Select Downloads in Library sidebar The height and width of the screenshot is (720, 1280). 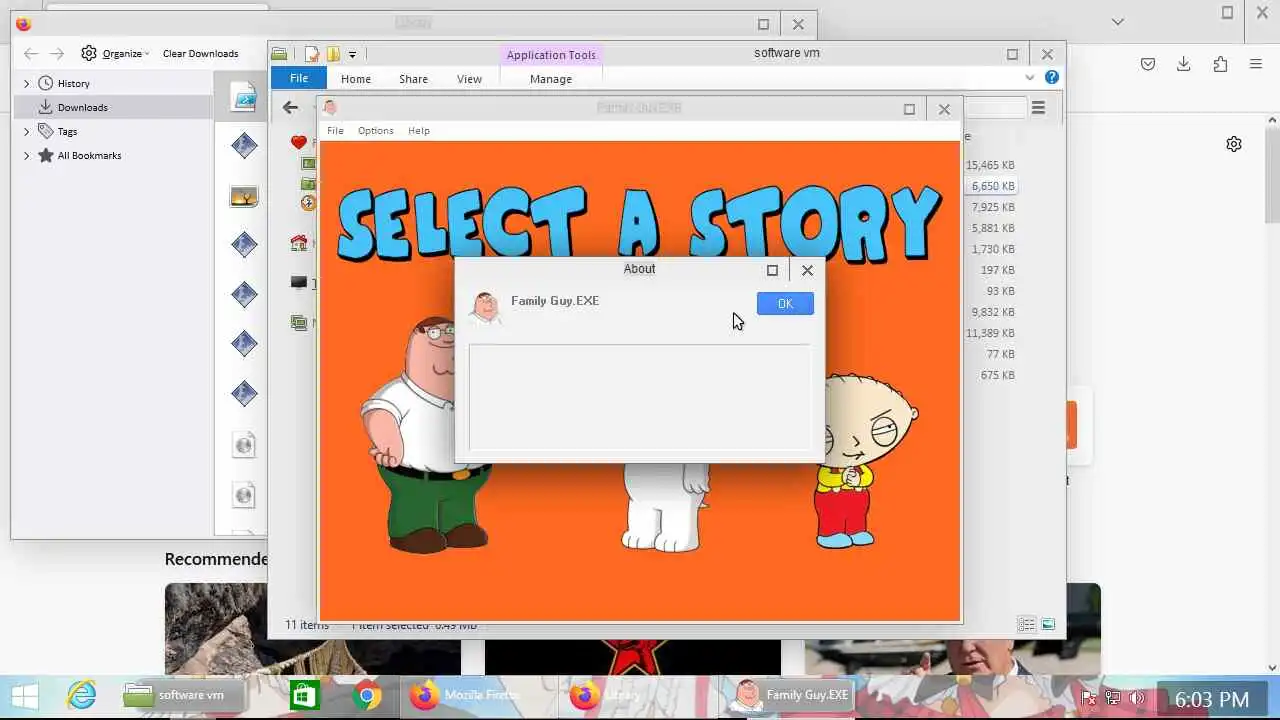click(x=82, y=108)
